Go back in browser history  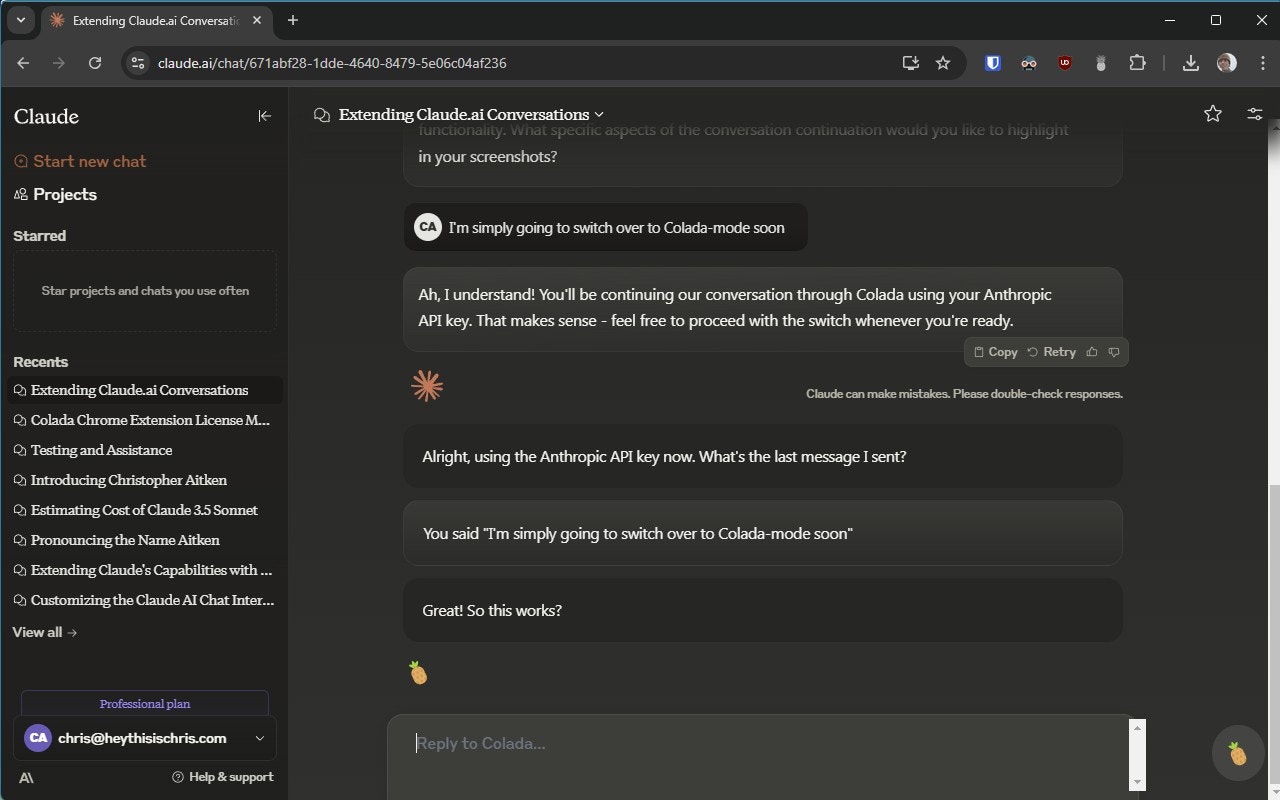coord(23,63)
